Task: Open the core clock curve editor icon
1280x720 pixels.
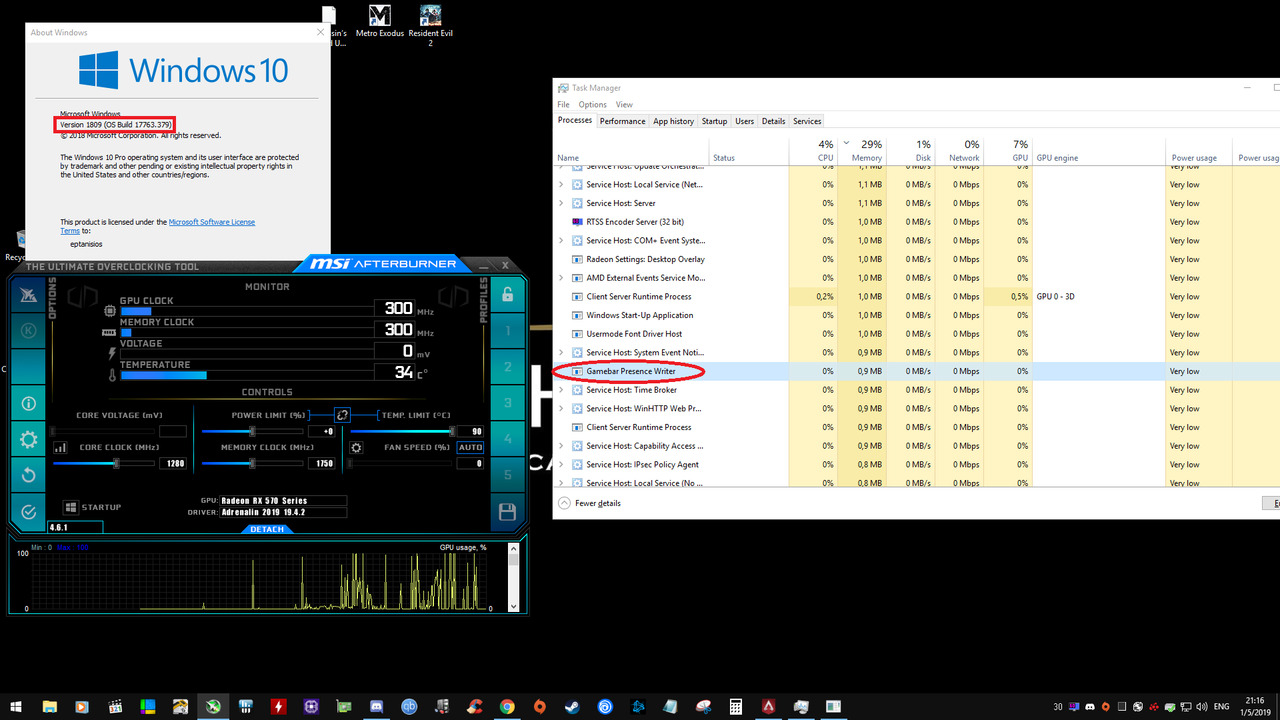Action: click(x=60, y=448)
